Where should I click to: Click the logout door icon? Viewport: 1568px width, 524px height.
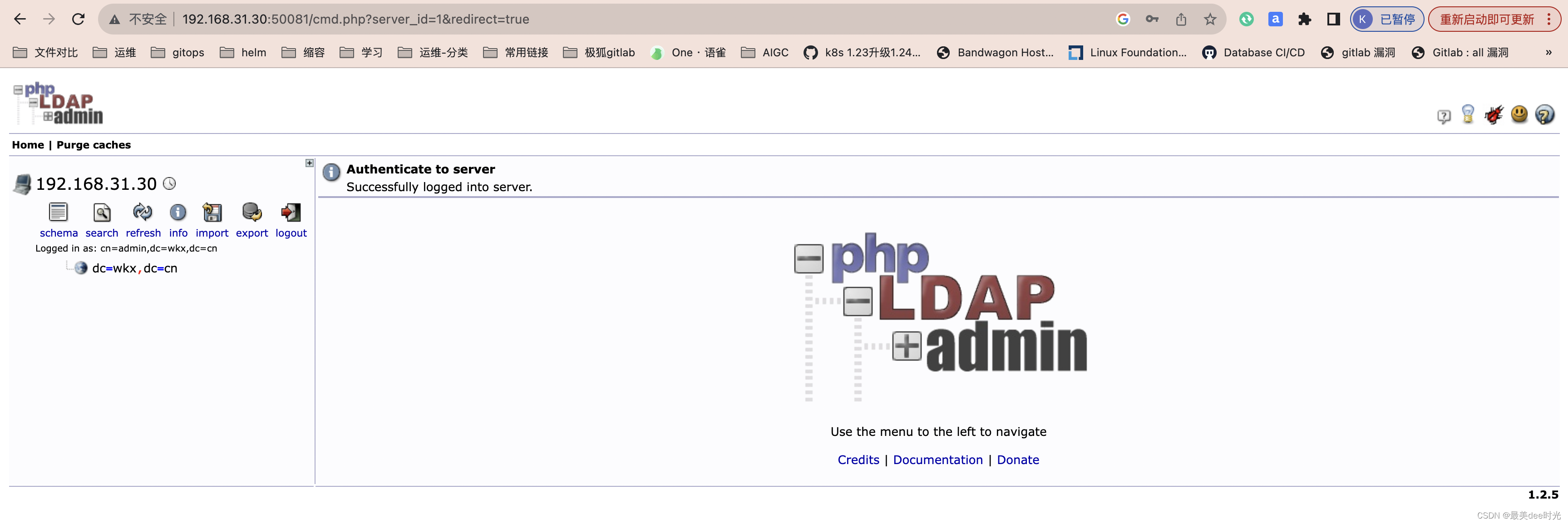pyautogui.click(x=291, y=213)
